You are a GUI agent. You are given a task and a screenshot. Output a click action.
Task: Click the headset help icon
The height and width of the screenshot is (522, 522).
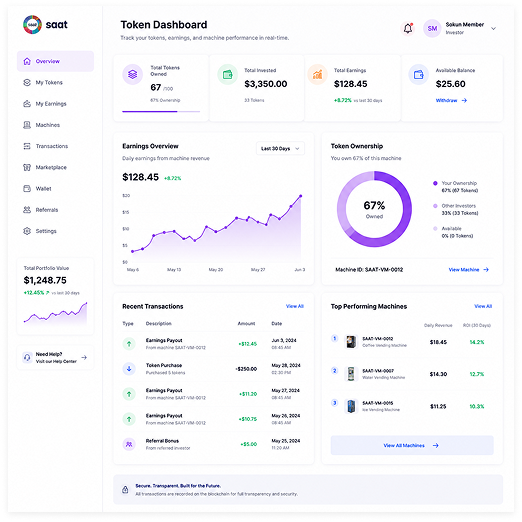[27, 357]
